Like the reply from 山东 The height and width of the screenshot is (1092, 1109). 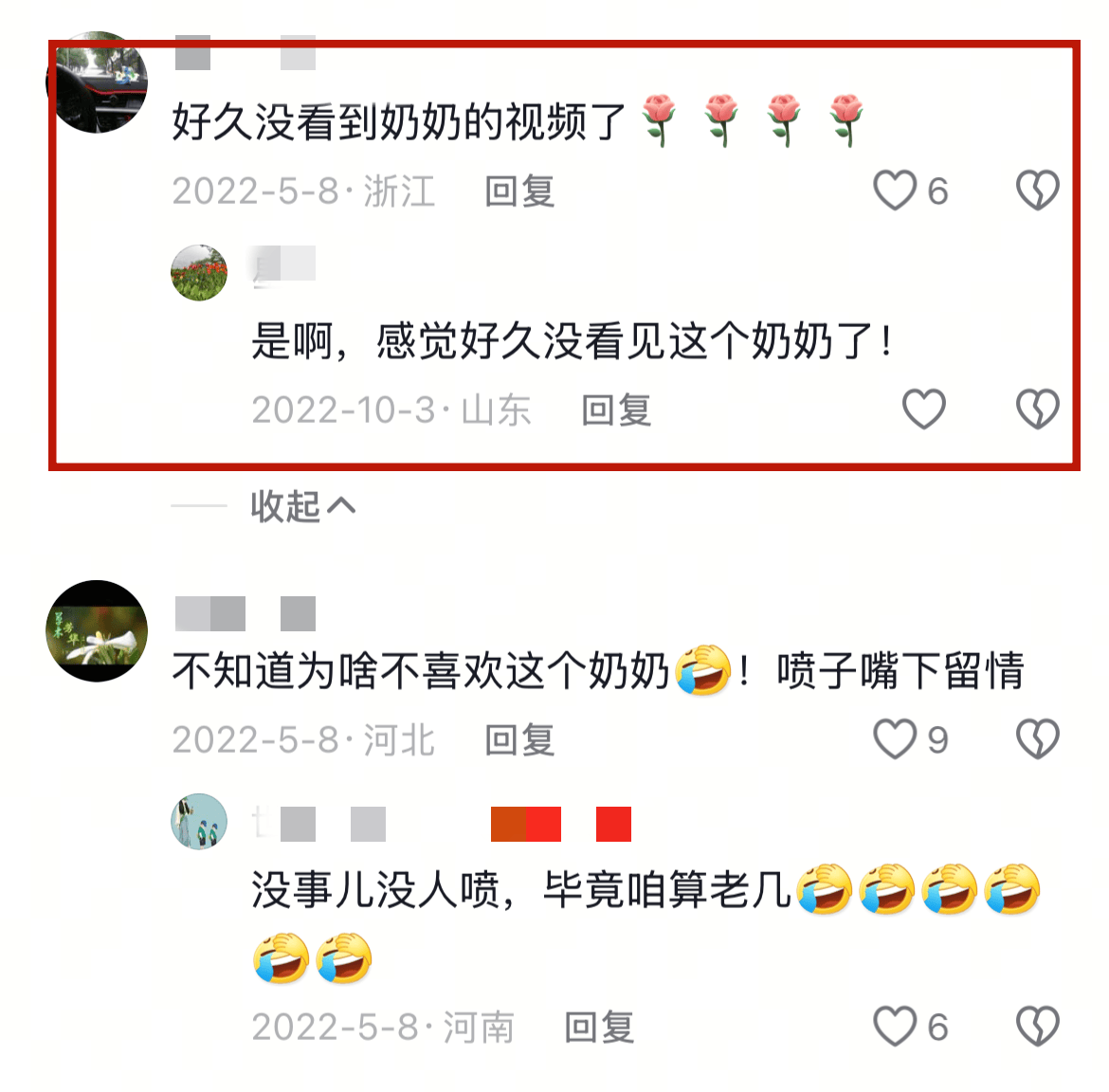924,409
